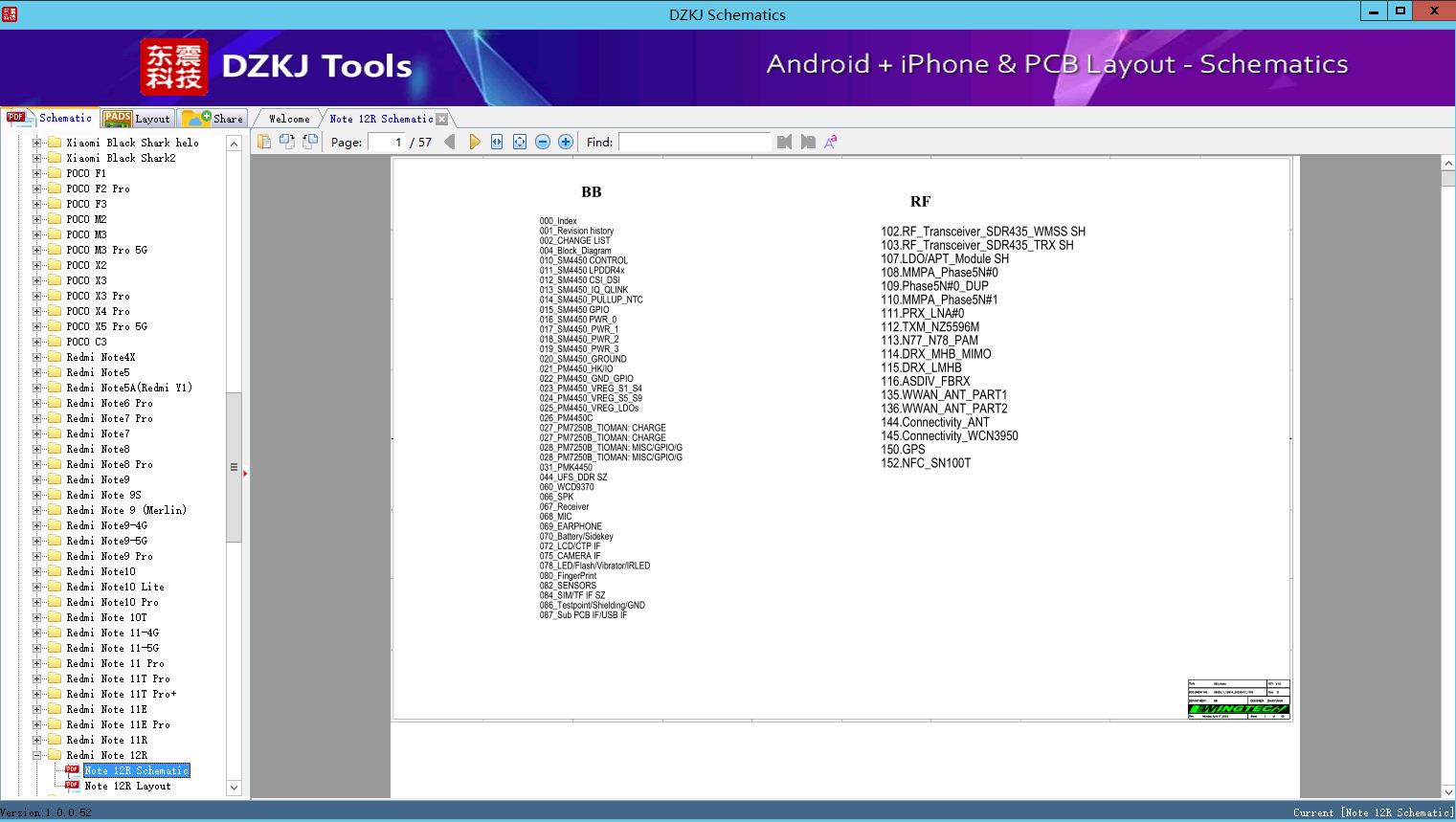This screenshot has width=1456, height=822.
Task: Select the POCO M3 Pro 5G entry
Action: tap(107, 250)
